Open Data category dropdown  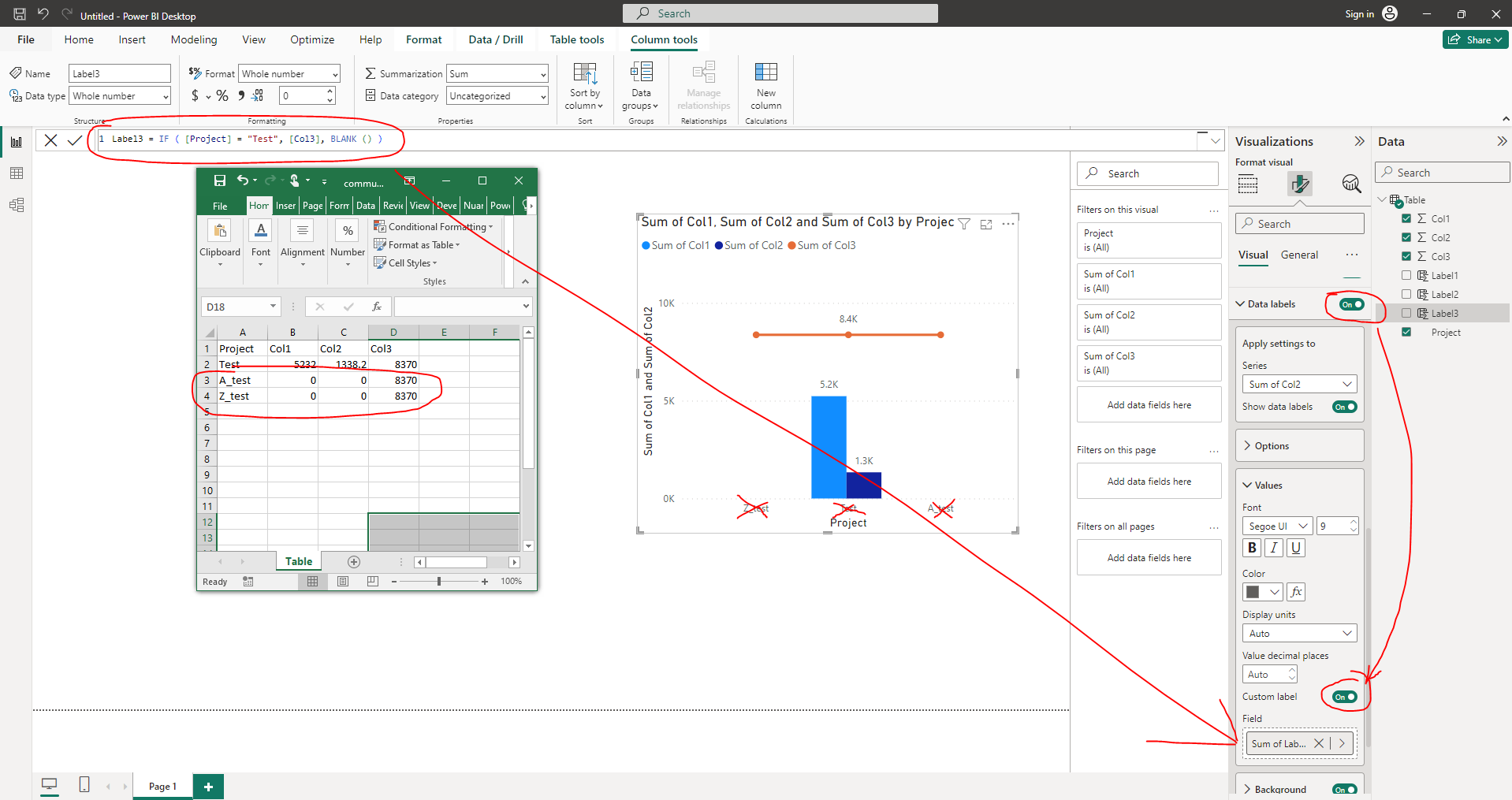pos(497,95)
